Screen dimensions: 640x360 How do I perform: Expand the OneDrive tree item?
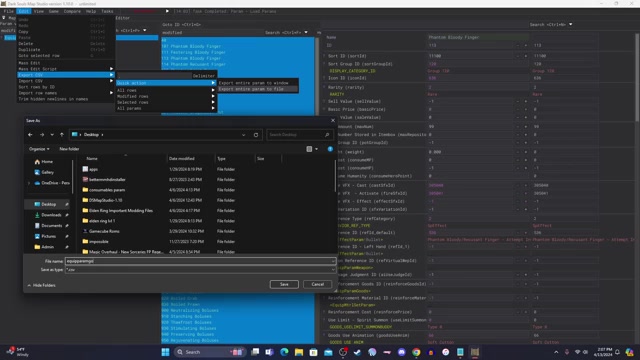tap(29, 183)
